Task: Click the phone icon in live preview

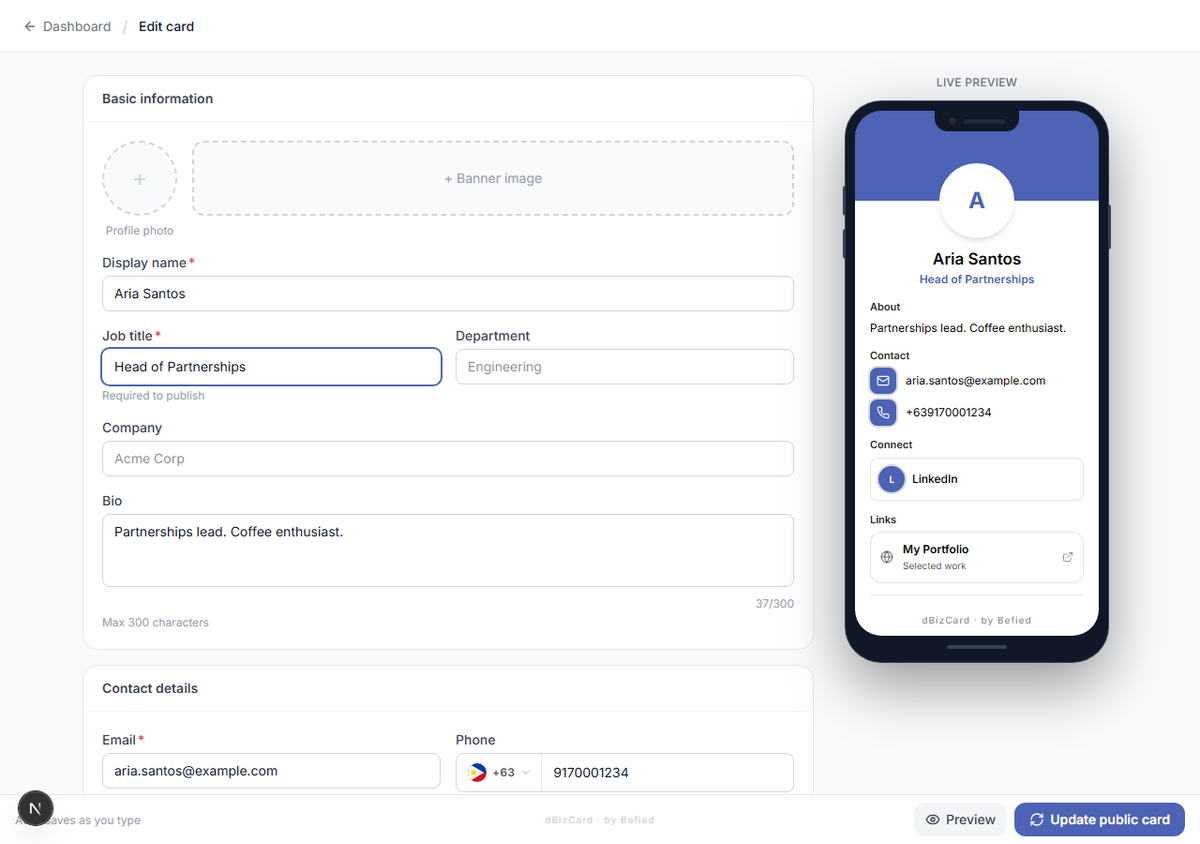Action: (883, 412)
